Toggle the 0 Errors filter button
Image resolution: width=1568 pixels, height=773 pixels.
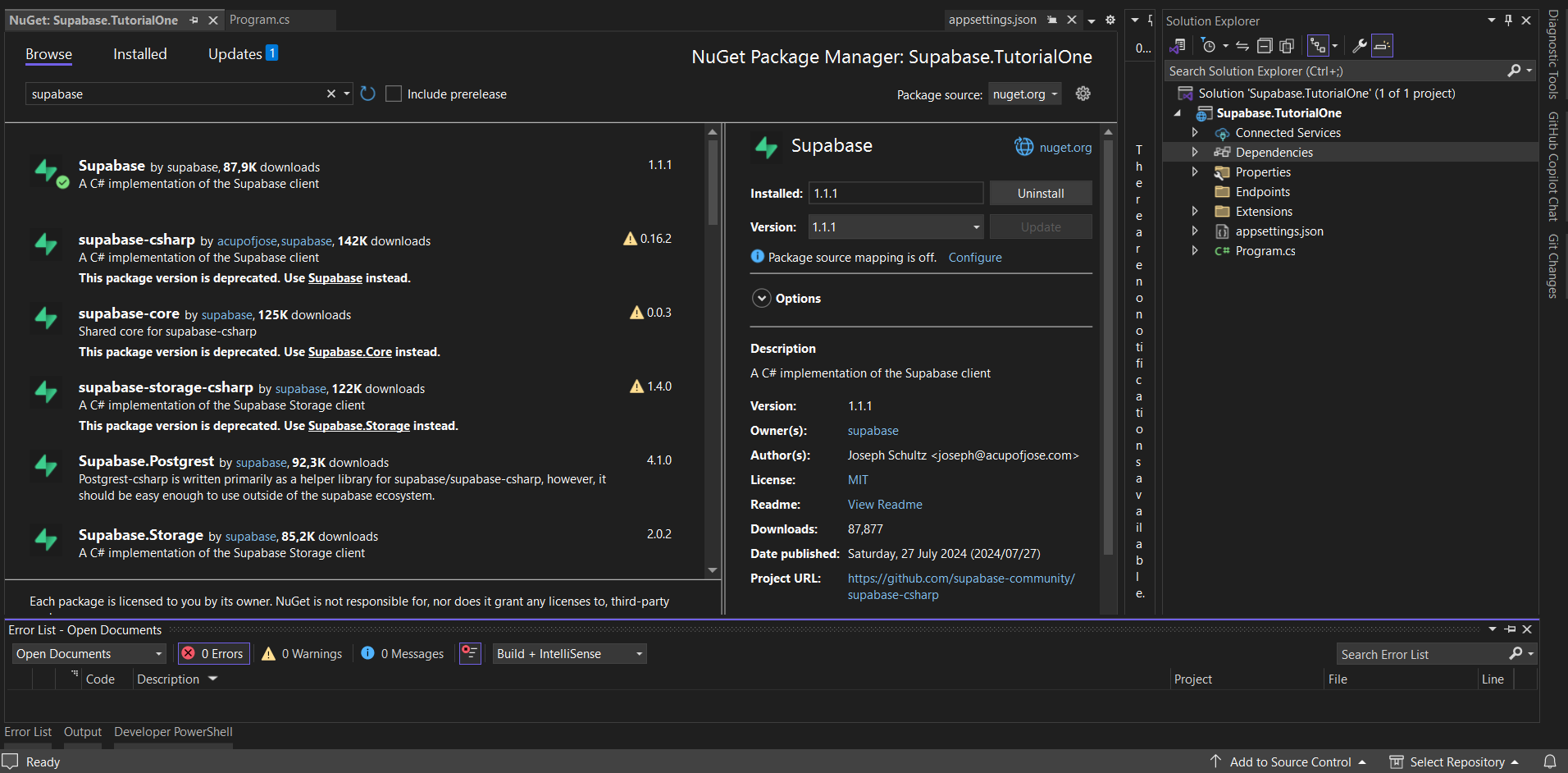click(x=214, y=653)
